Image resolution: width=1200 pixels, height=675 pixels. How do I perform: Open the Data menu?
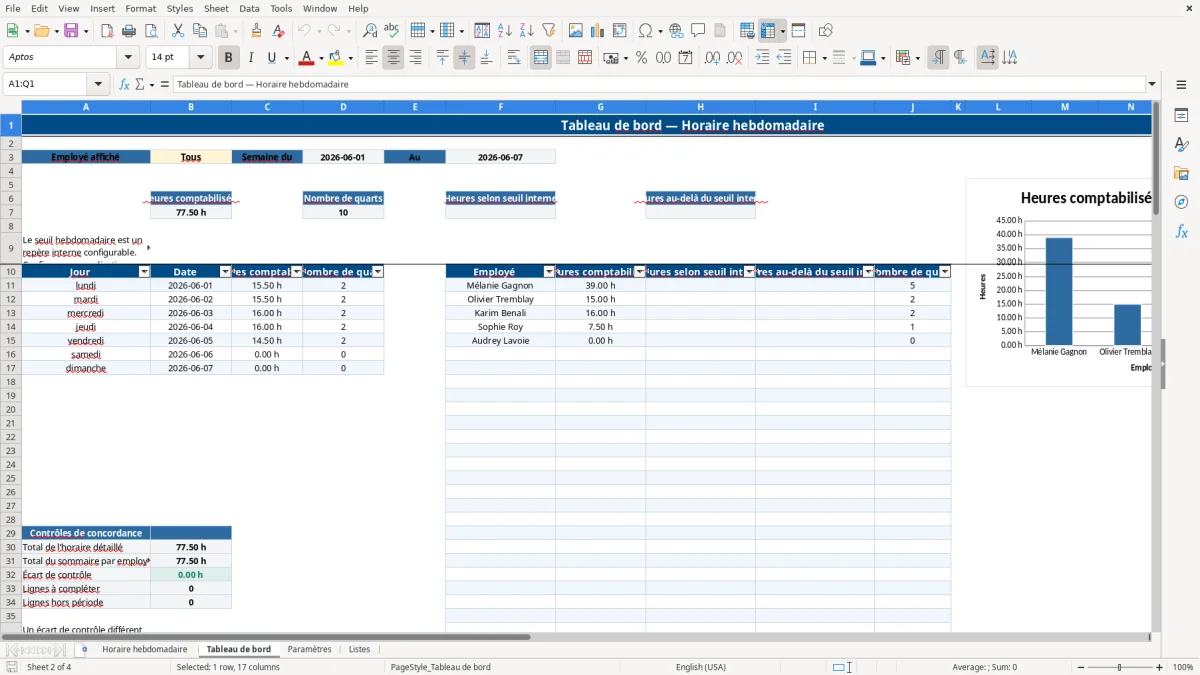[249, 8]
